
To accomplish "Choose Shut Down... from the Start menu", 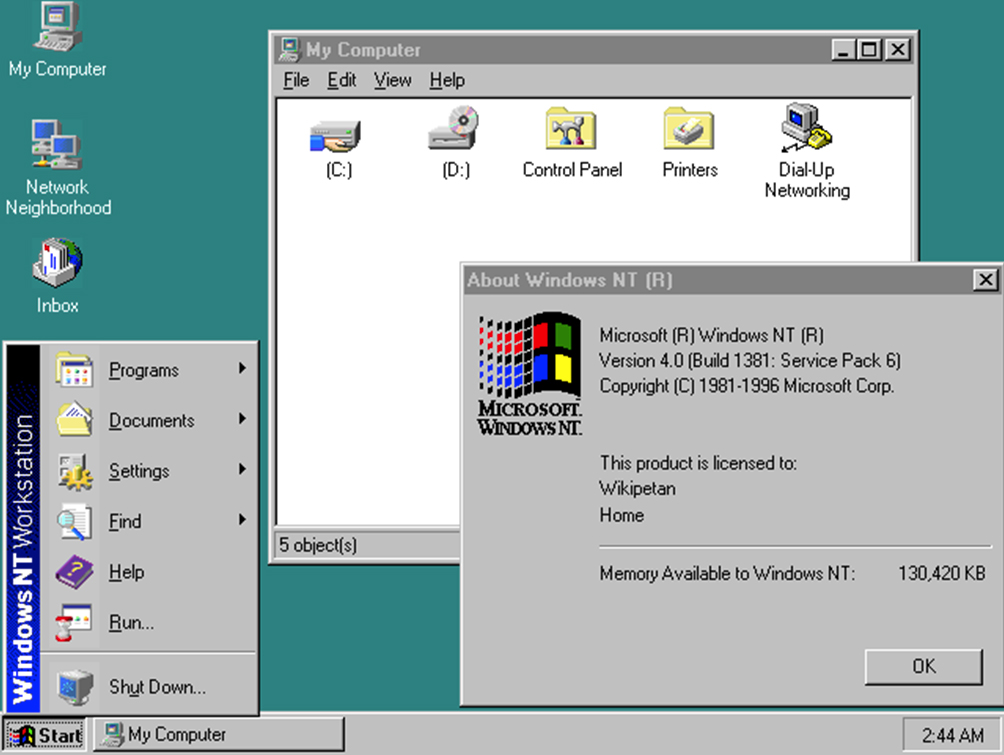I will tap(150, 686).
